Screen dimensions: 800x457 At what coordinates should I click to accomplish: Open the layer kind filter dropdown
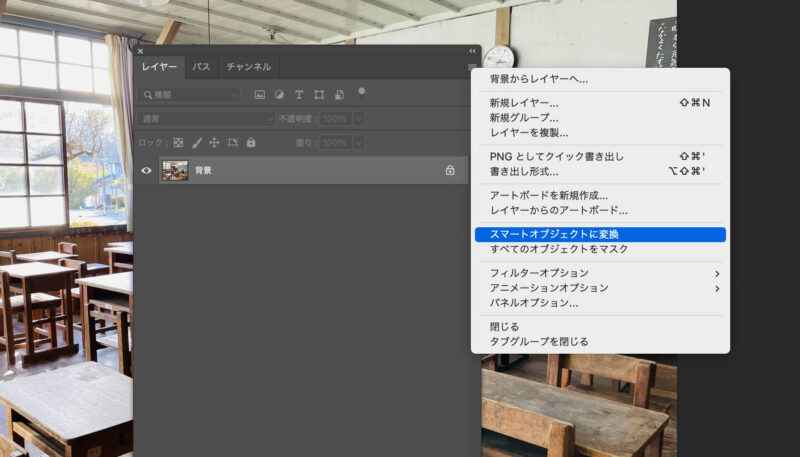click(189, 95)
